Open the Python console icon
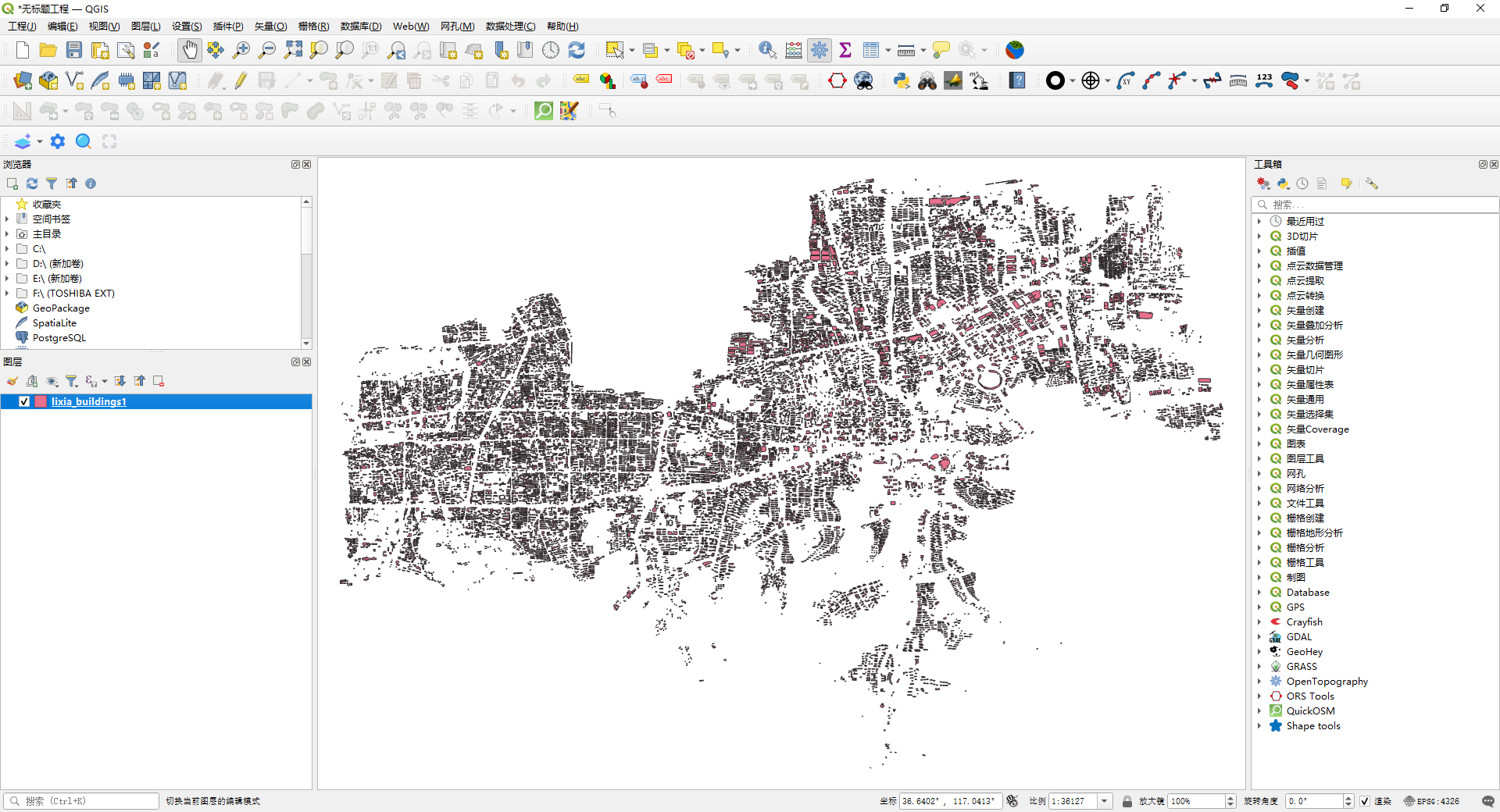The height and width of the screenshot is (812, 1500). point(902,80)
